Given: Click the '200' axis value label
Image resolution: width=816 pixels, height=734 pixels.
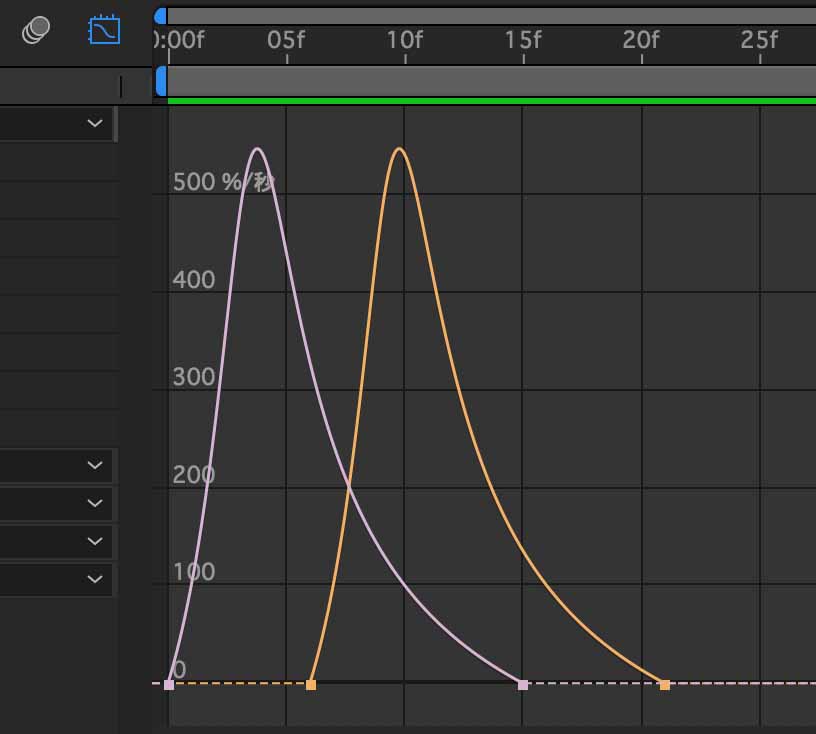Looking at the screenshot, I should 194,475.
